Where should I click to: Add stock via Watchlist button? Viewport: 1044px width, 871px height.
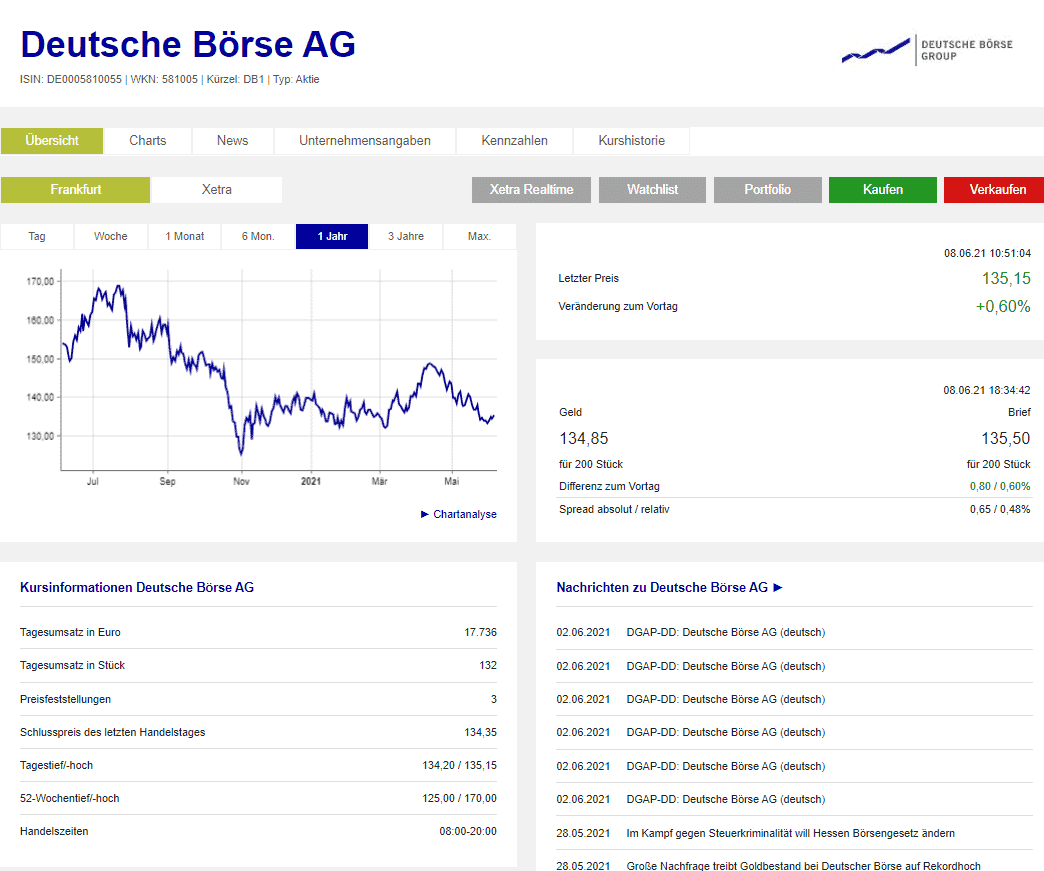652,190
